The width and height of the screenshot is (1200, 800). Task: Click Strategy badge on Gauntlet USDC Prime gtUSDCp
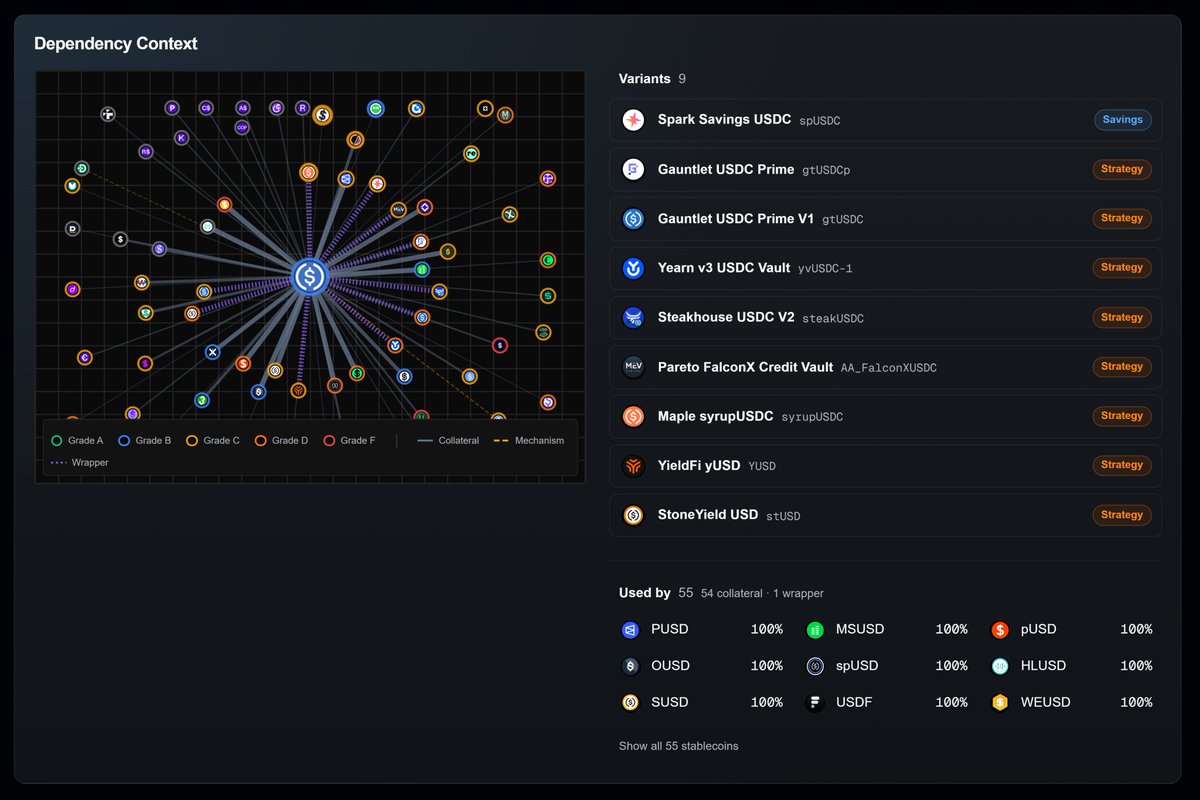(1122, 169)
